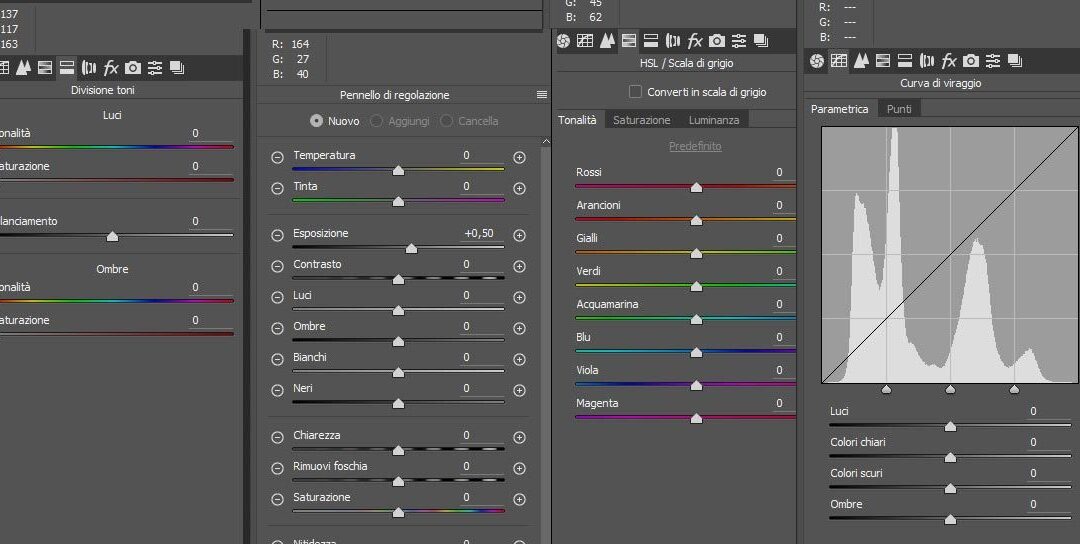Open Presets icon in Curva di viraggio panel
This screenshot has height=544, width=1080.
pos(993,61)
